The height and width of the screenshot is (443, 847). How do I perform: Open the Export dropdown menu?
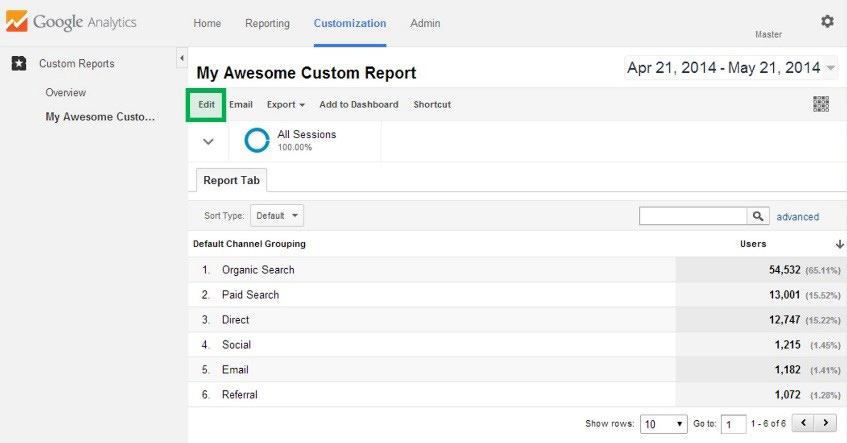pos(285,104)
